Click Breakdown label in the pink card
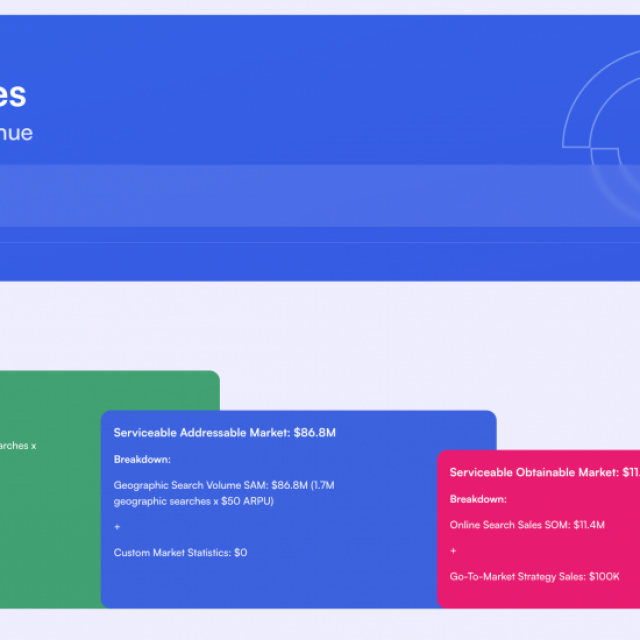 pos(478,499)
